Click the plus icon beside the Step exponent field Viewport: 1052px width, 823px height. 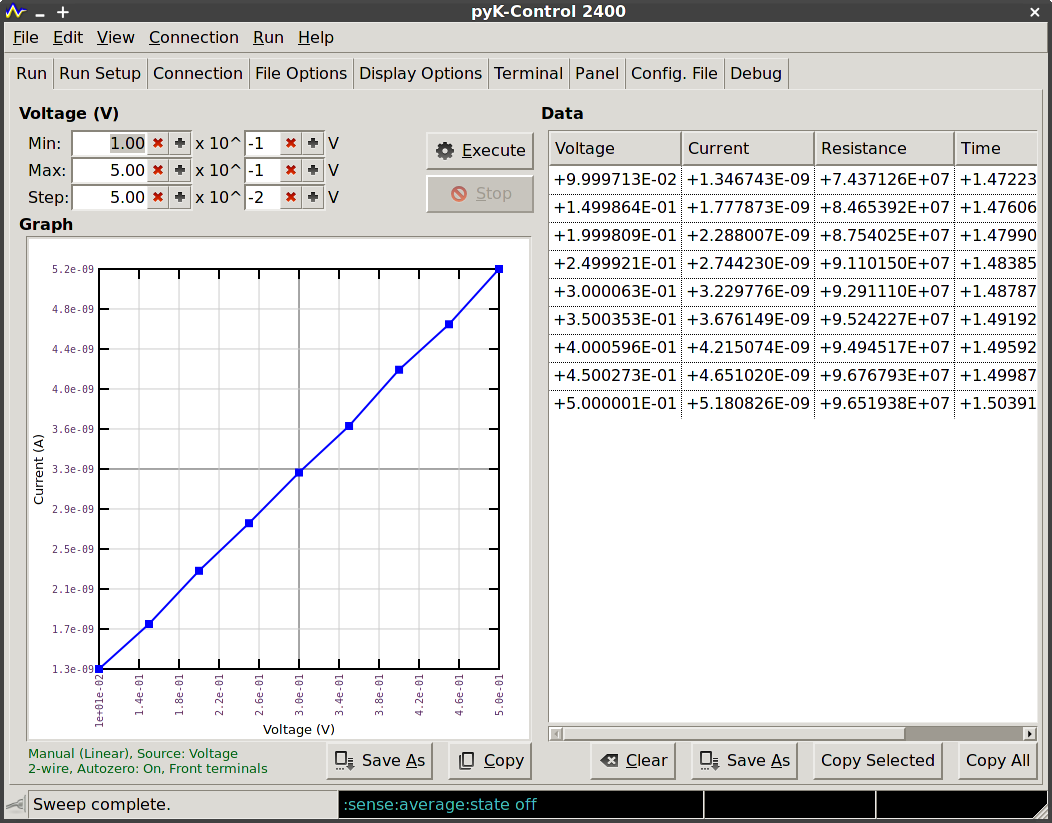click(313, 197)
